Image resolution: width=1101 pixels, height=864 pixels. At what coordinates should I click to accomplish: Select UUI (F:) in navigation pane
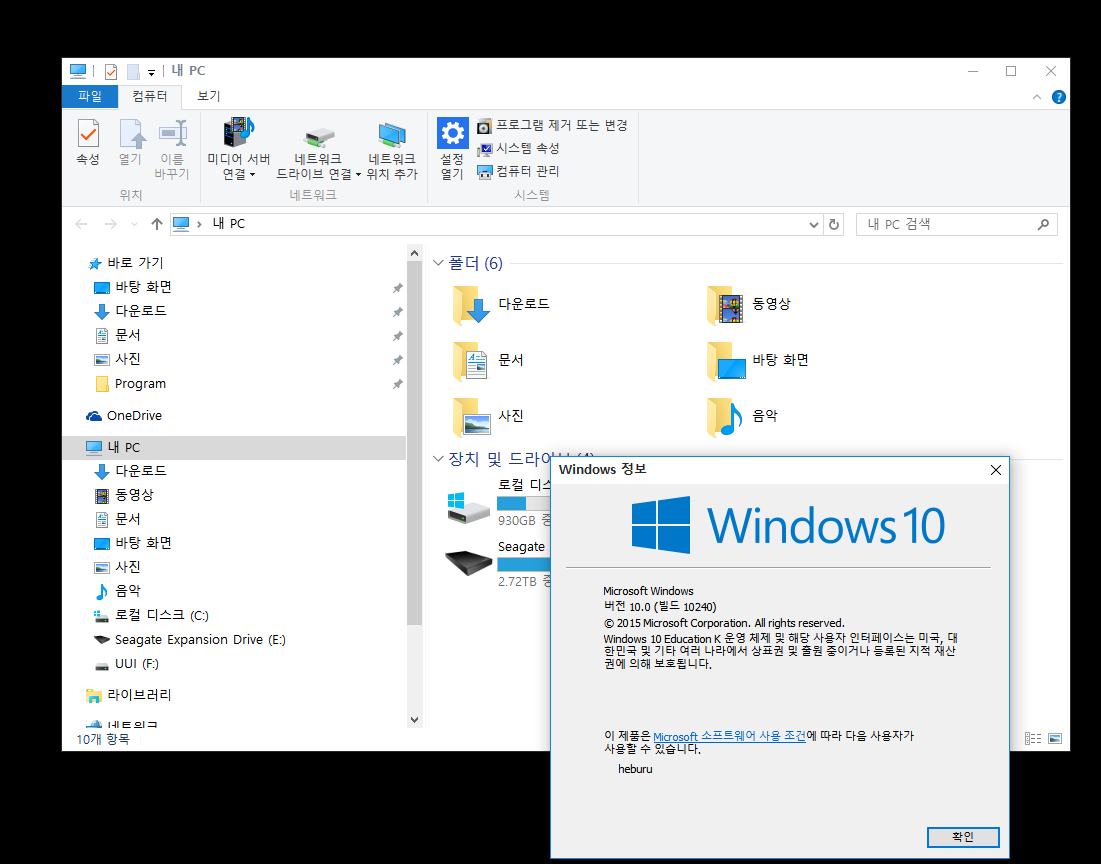tap(127, 664)
